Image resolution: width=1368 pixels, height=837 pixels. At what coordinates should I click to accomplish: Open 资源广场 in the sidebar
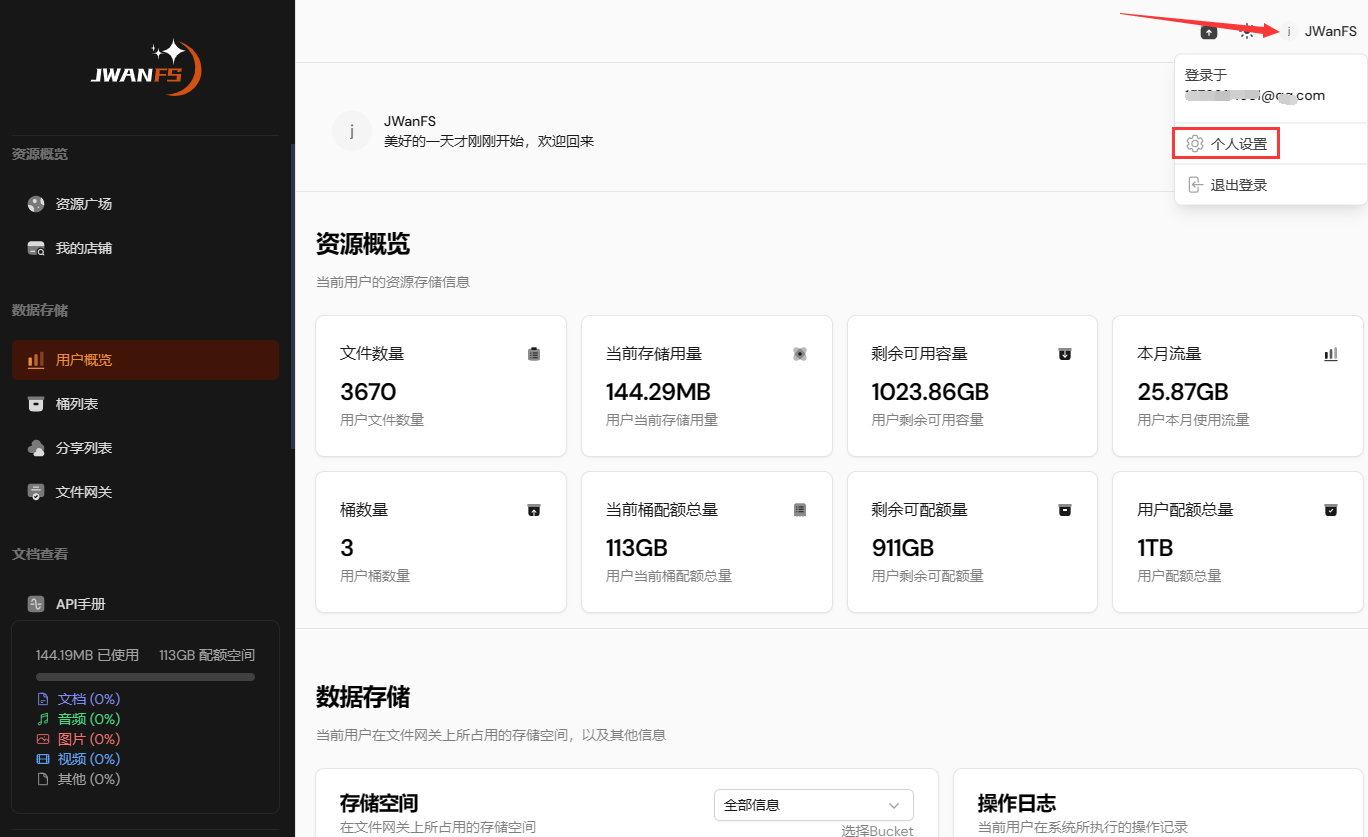pyautogui.click(x=146, y=204)
